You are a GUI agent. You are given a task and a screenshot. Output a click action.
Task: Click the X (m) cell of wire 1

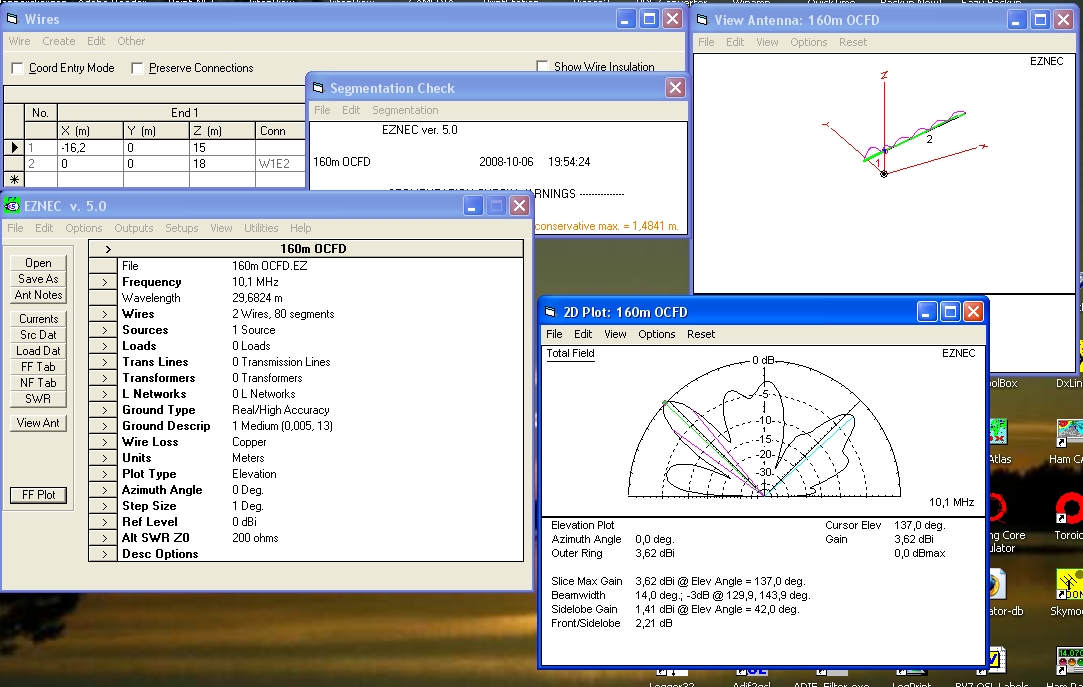pos(90,147)
